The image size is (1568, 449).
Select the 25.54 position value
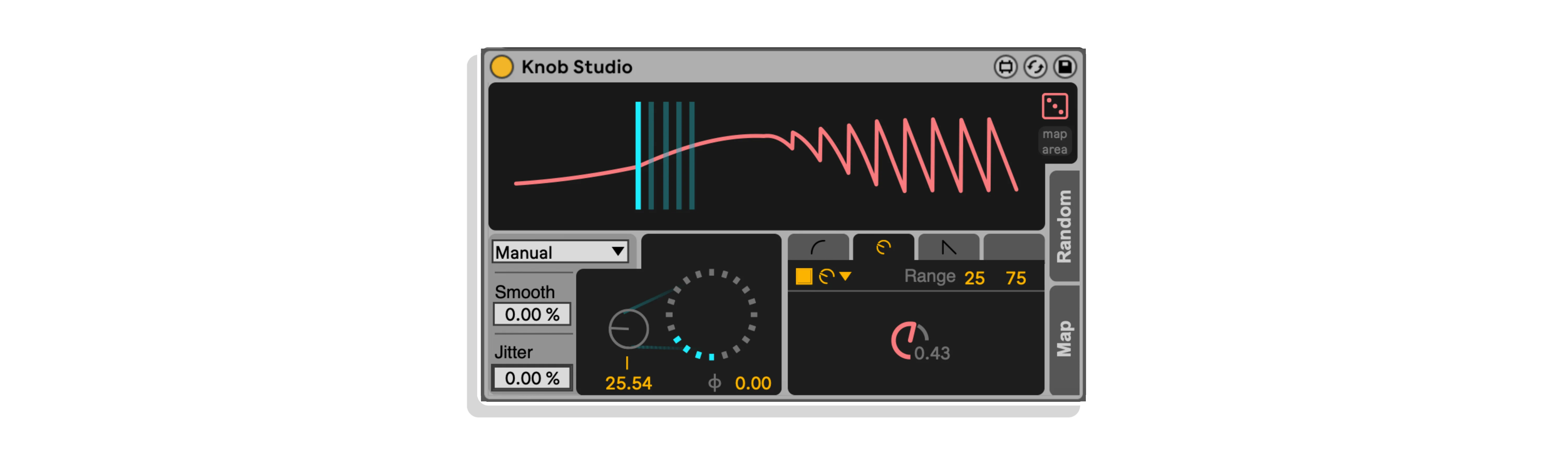(x=628, y=383)
